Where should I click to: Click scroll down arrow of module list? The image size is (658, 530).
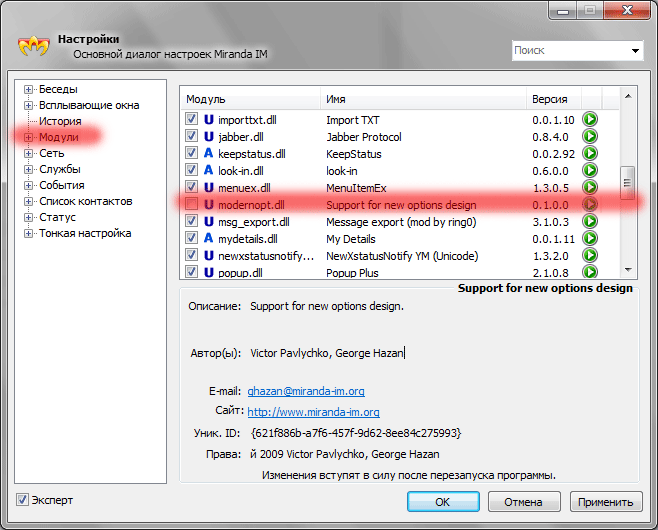(x=628, y=270)
